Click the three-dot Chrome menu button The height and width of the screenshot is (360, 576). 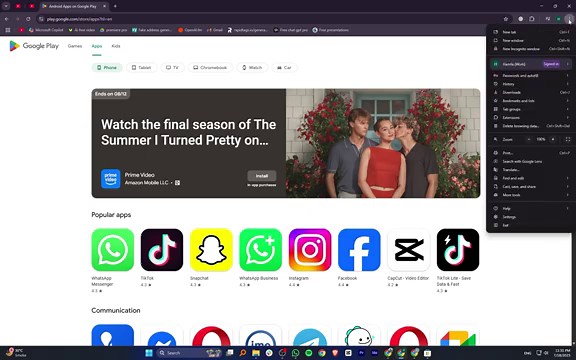[x=569, y=19]
